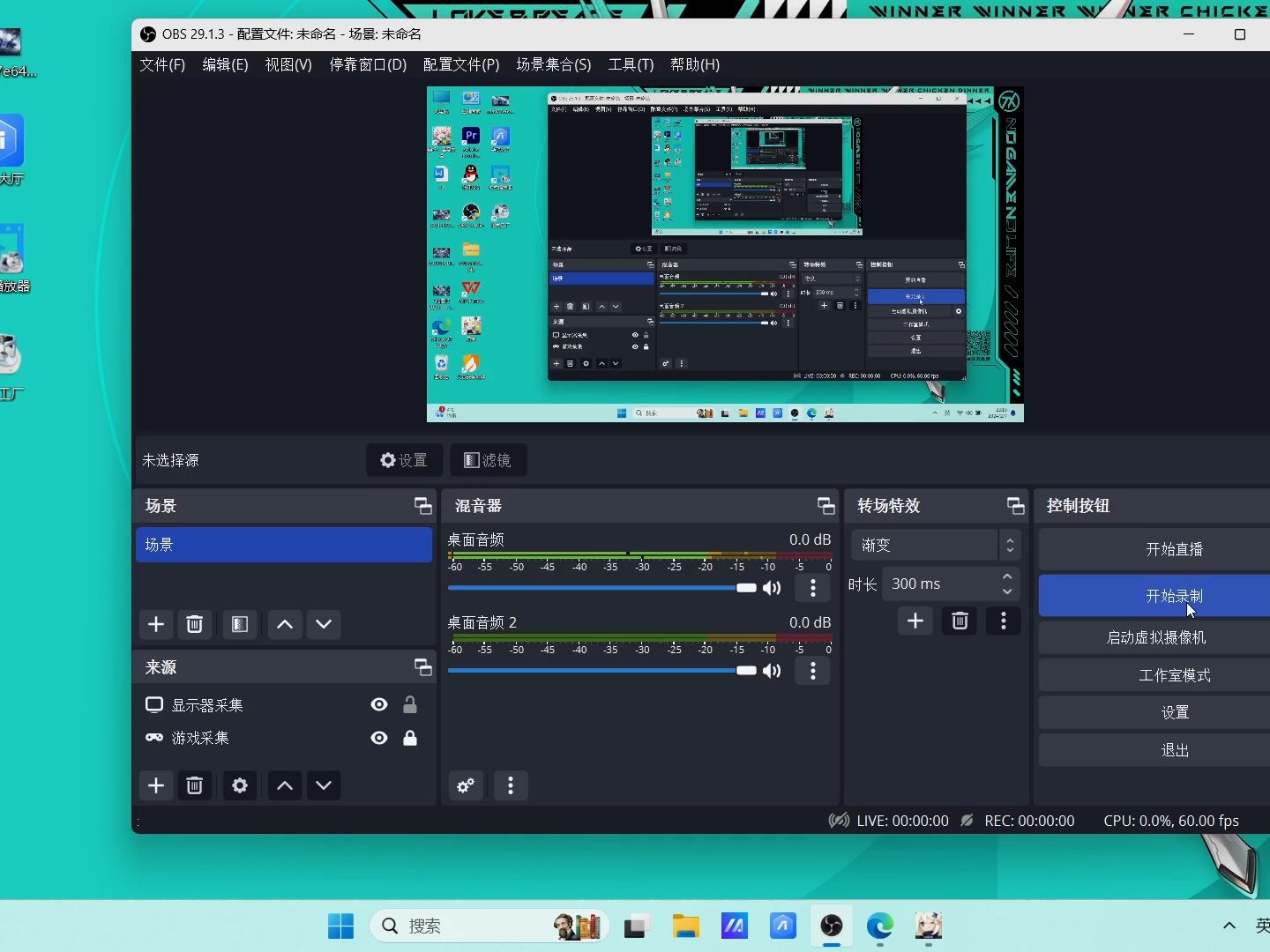Open the scene filters icon in the 场景 panel
Screen dimensions: 1270x952
click(240, 624)
